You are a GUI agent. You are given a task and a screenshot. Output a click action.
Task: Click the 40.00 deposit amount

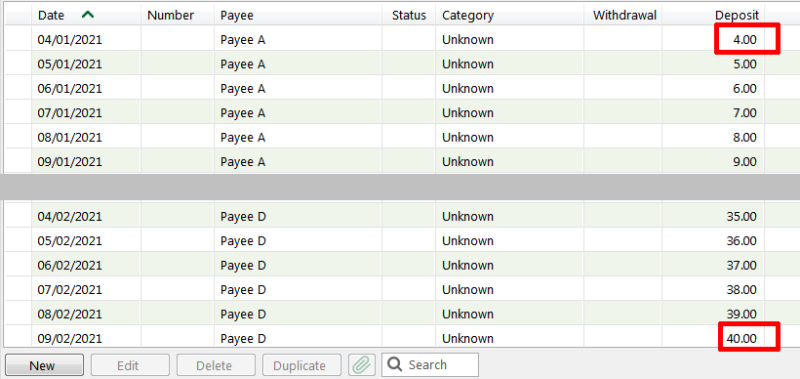tap(742, 338)
